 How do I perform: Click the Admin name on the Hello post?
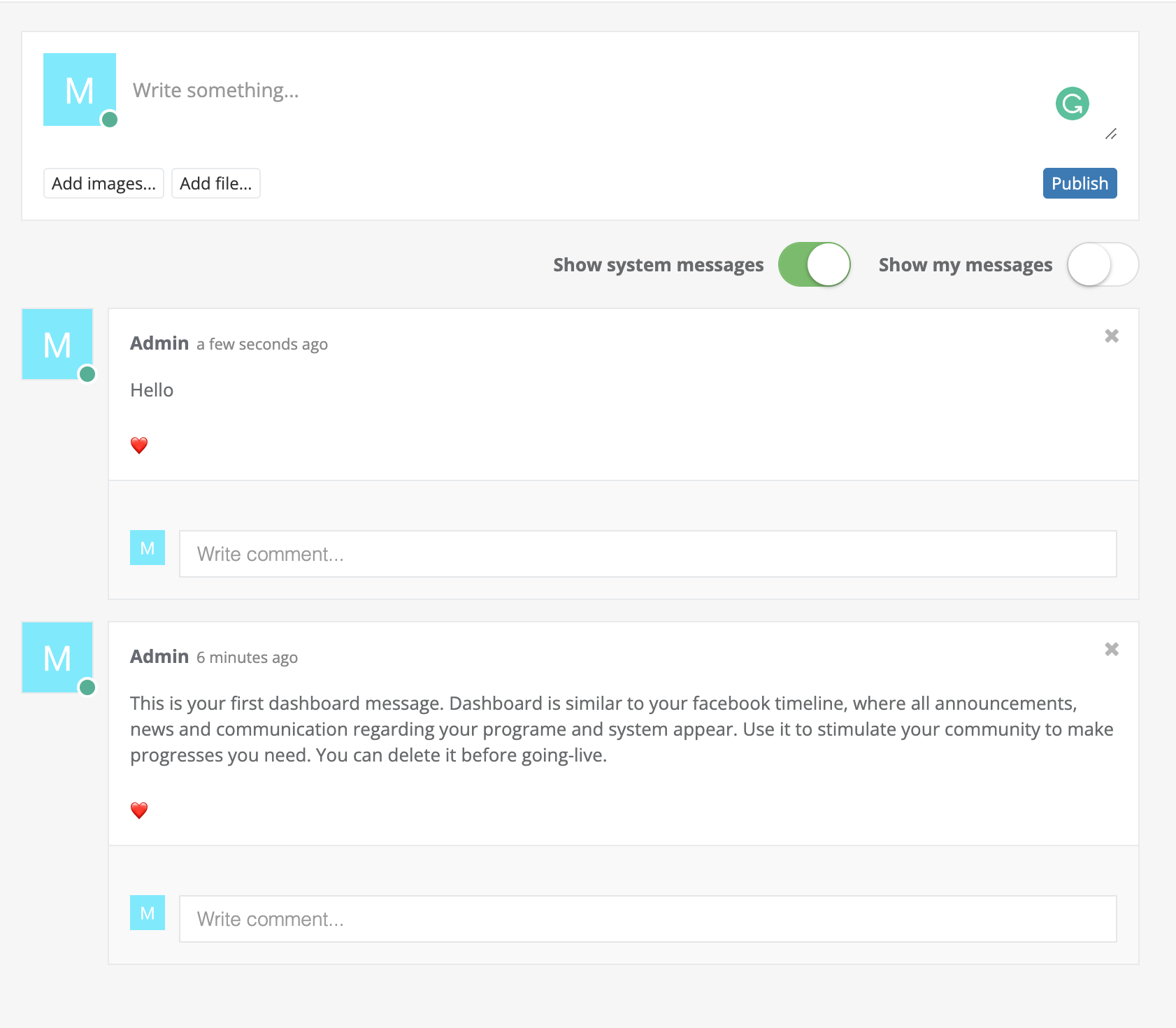tap(159, 343)
